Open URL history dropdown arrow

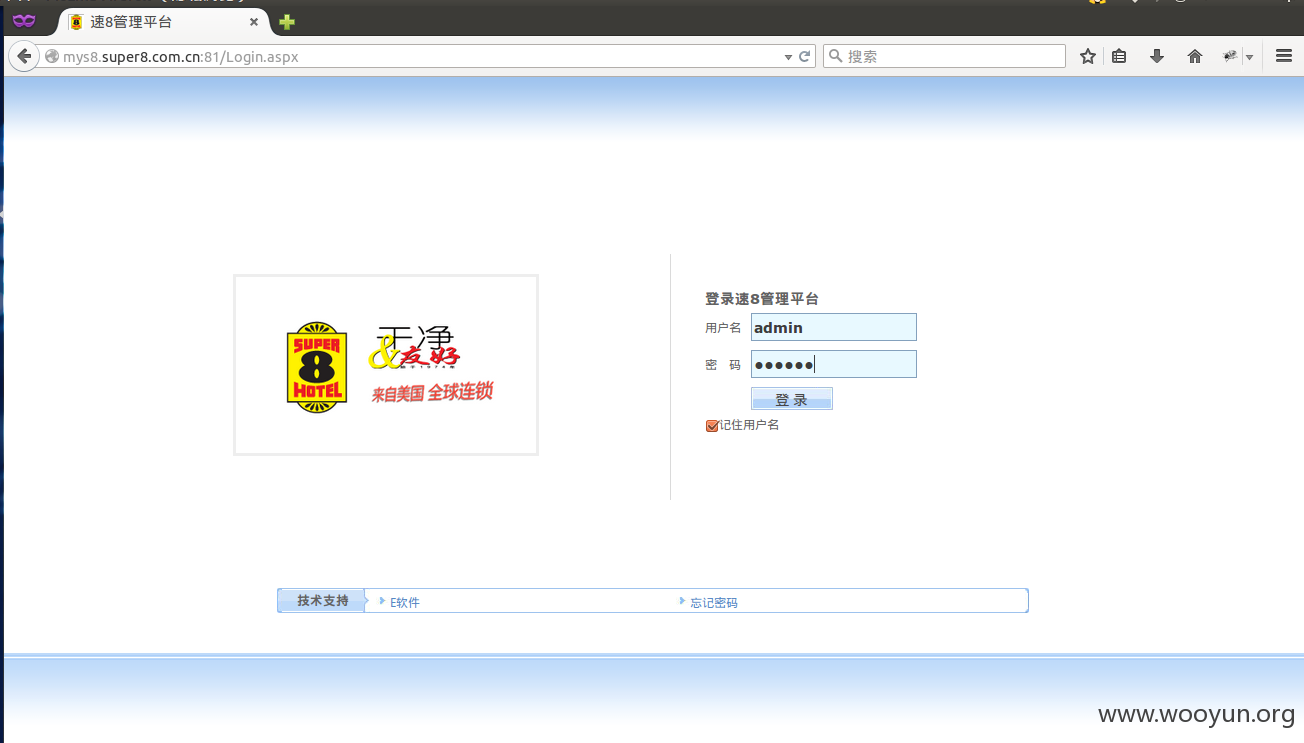click(x=788, y=57)
